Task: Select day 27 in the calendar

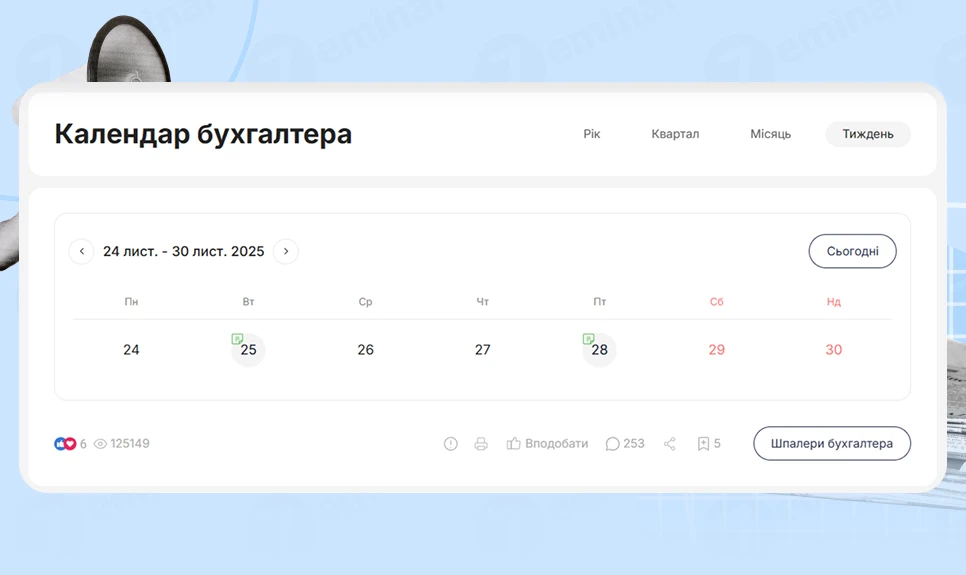Action: 482,350
